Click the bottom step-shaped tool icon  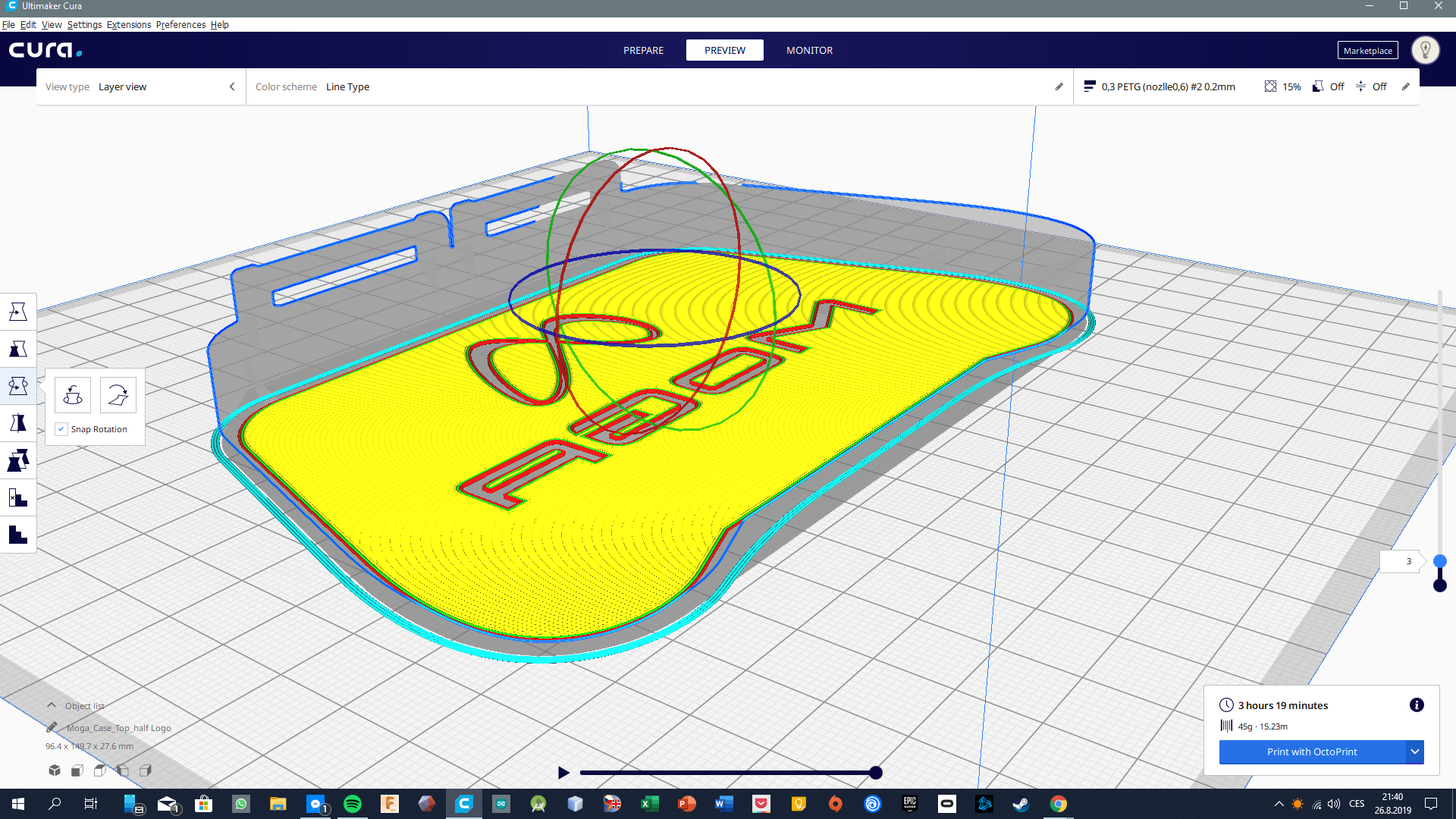[18, 535]
